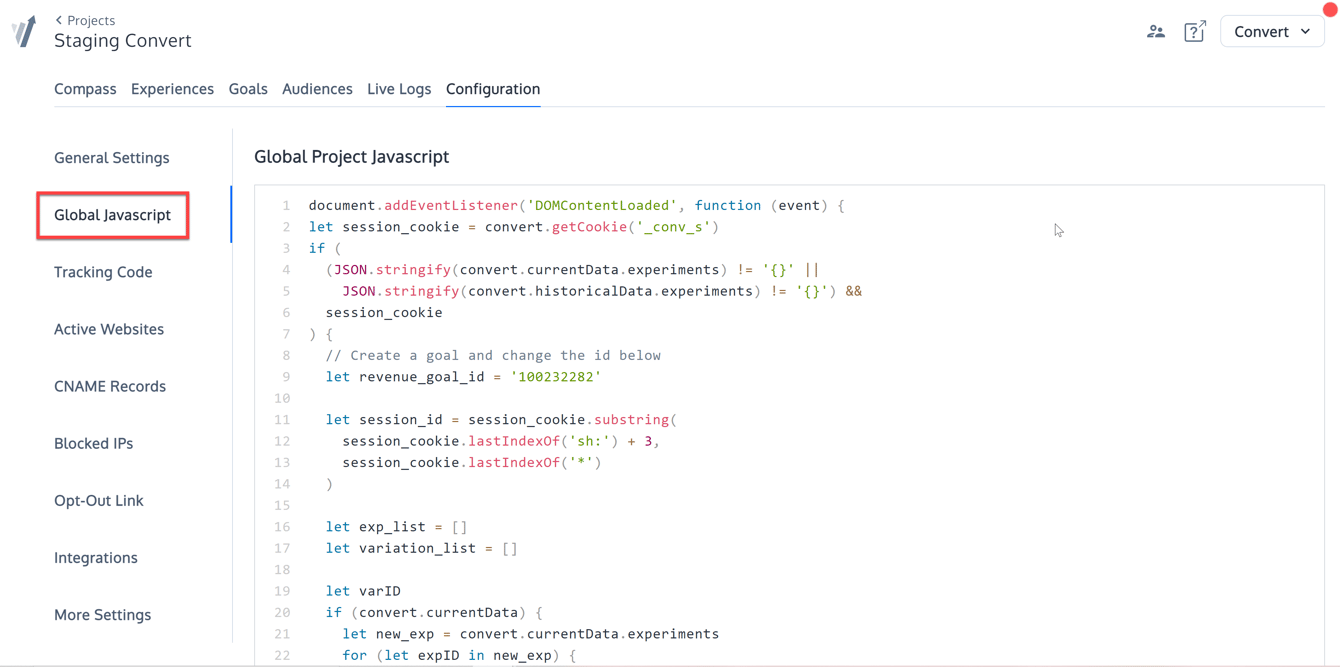Click the session_cookie getCookie code line
Viewport: 1340px width, 667px height.
(x=513, y=227)
